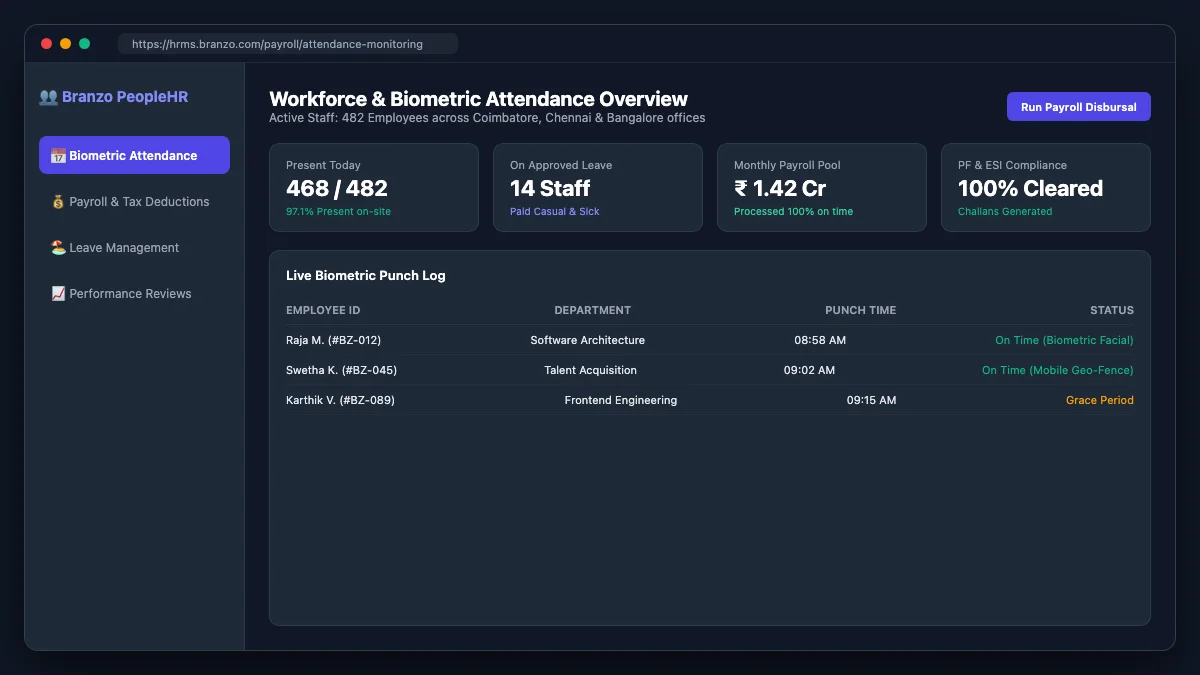Screen dimensions: 1200x675
Task: Click the DEPARTMENT column header
Action: click(x=593, y=310)
